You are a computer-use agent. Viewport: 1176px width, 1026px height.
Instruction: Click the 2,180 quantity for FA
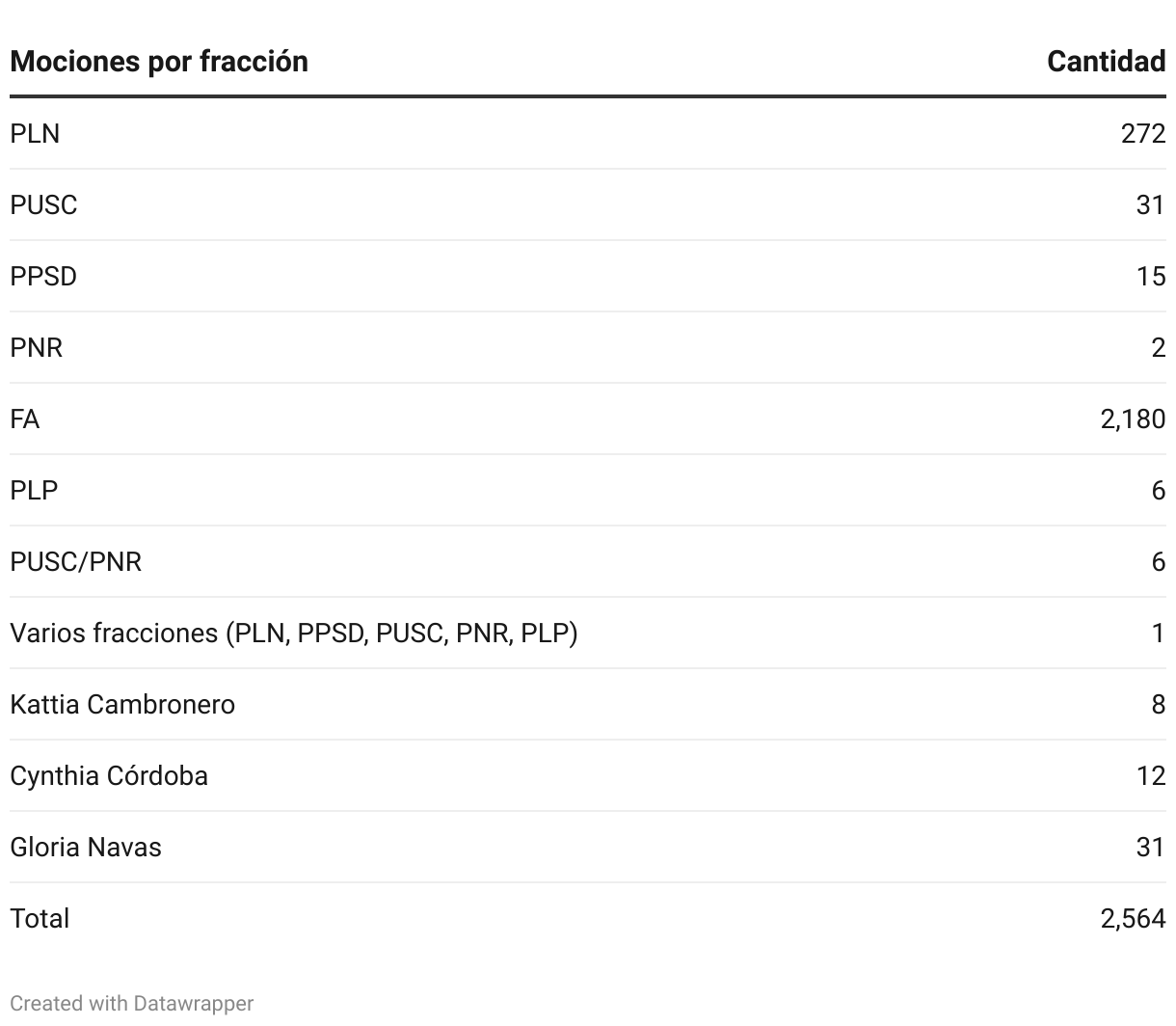click(x=1133, y=418)
